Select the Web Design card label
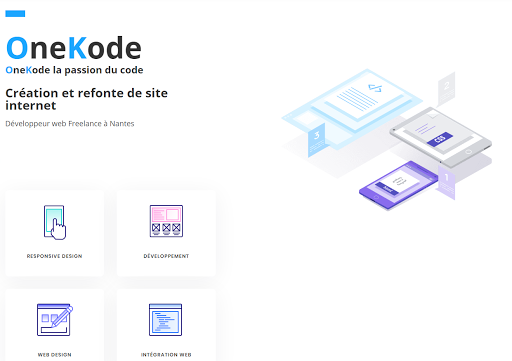This screenshot has height=361, width=512. (x=55, y=355)
